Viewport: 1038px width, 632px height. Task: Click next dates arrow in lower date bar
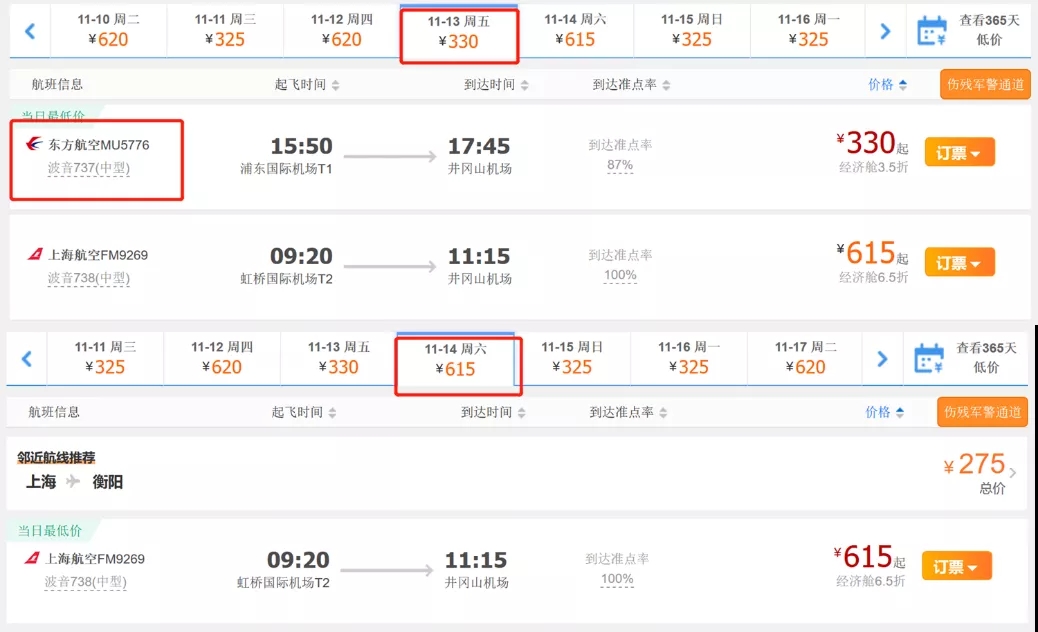(882, 359)
